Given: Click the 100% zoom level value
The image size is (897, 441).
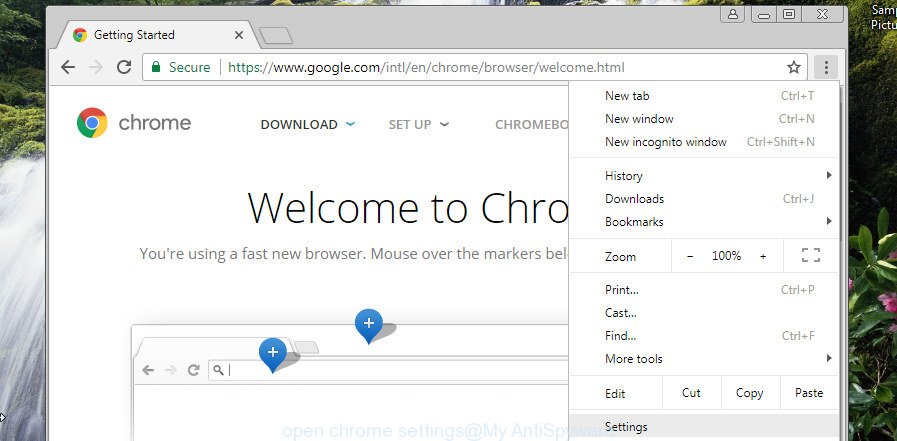Looking at the screenshot, I should (727, 256).
